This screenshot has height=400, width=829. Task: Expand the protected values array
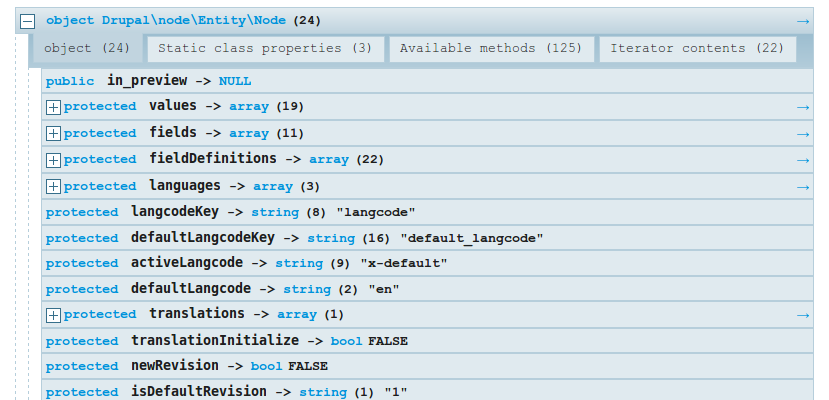pos(53,107)
